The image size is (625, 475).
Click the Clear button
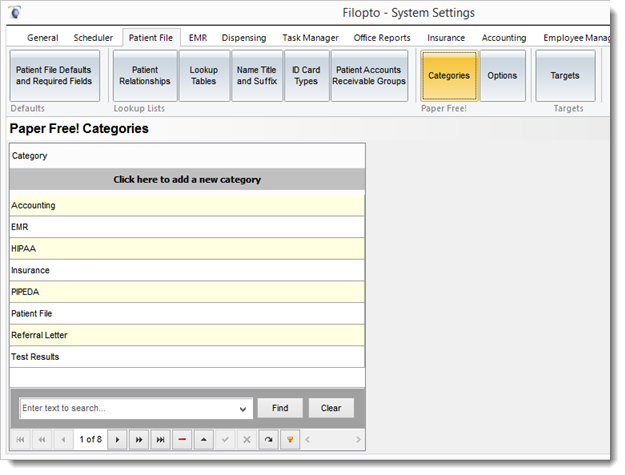pyautogui.click(x=331, y=408)
